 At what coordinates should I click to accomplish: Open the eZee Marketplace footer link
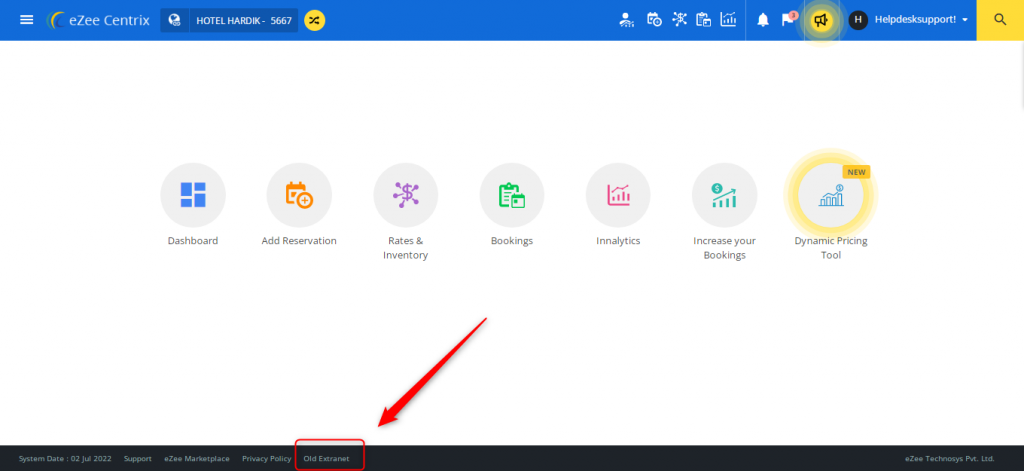[197, 459]
